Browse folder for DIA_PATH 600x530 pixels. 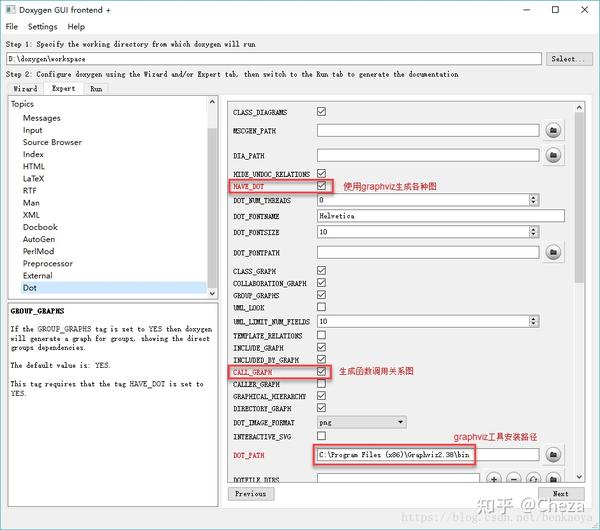click(553, 155)
